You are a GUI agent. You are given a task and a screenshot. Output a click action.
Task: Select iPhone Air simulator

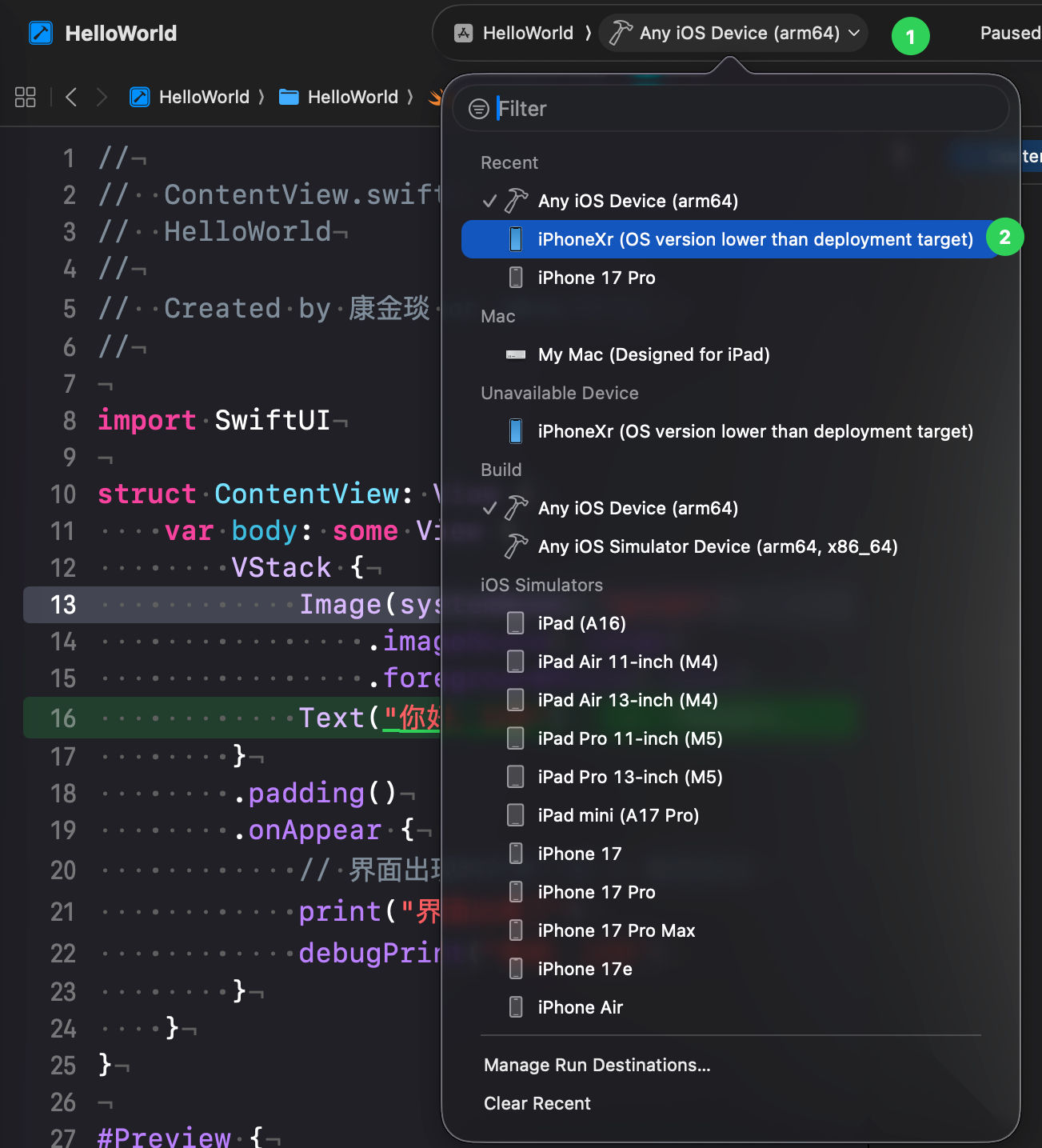731,1007
